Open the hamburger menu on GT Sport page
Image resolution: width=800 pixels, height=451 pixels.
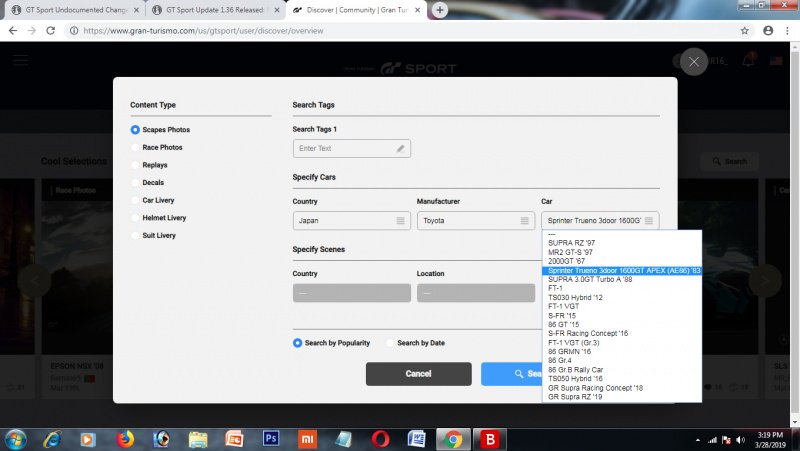20,60
